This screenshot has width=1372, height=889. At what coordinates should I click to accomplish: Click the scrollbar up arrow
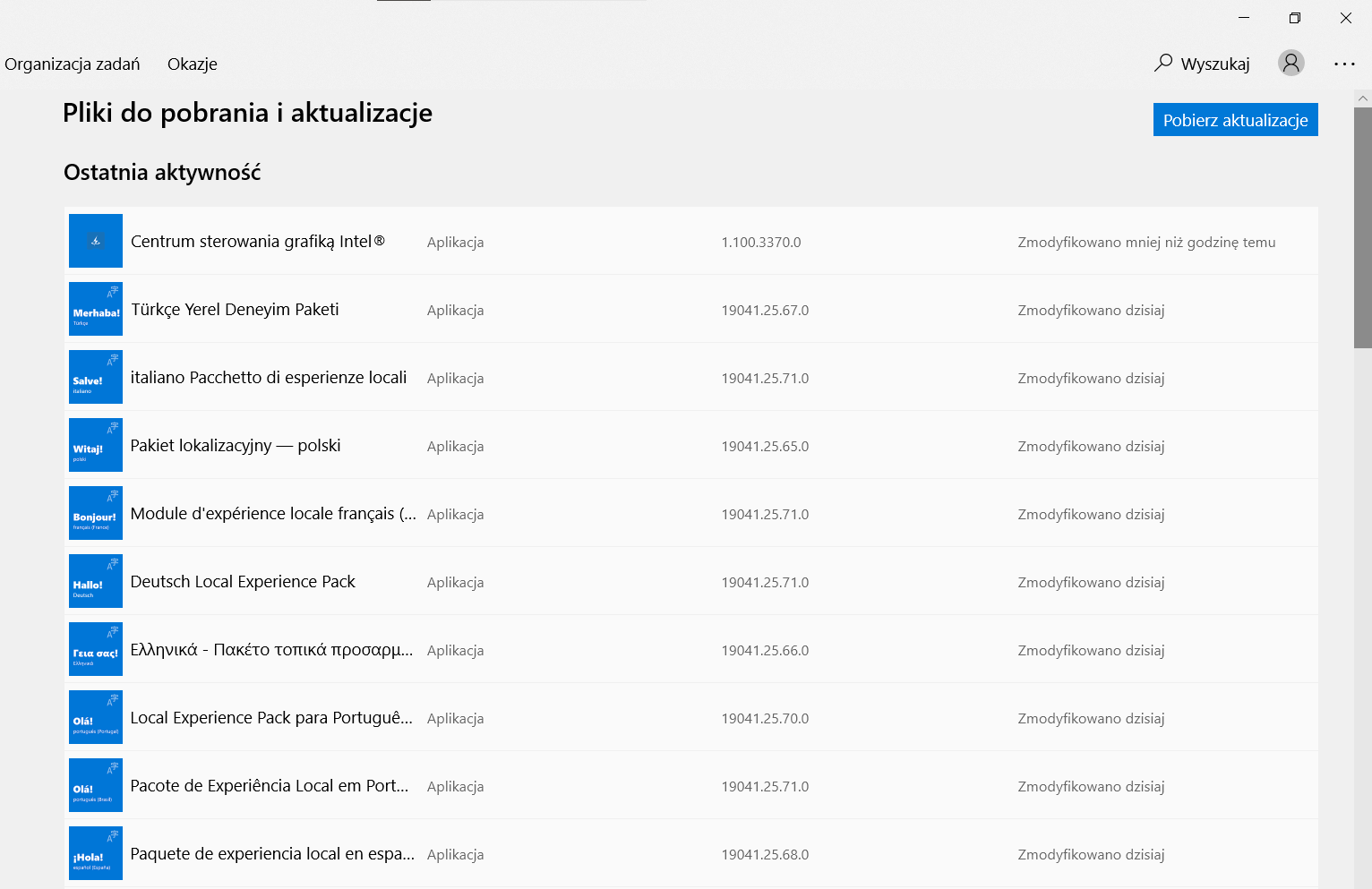(1363, 98)
